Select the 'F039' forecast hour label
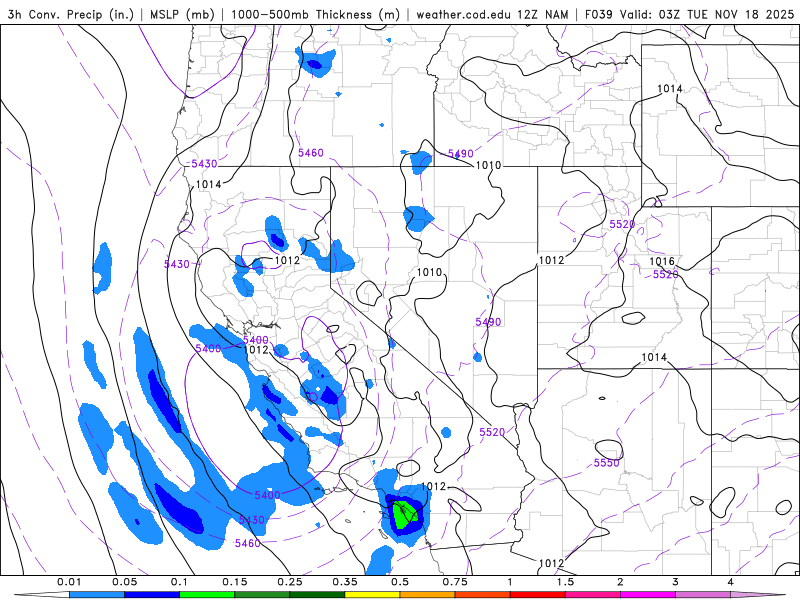 (x=598, y=14)
